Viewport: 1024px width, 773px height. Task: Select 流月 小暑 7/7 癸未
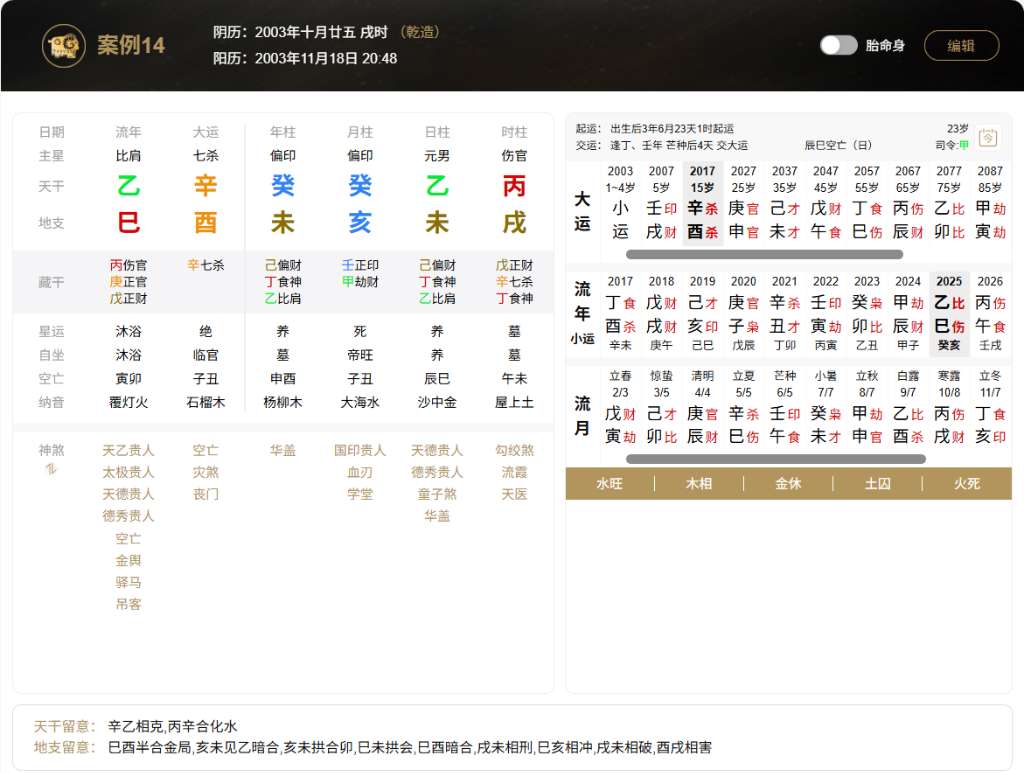(x=825, y=407)
